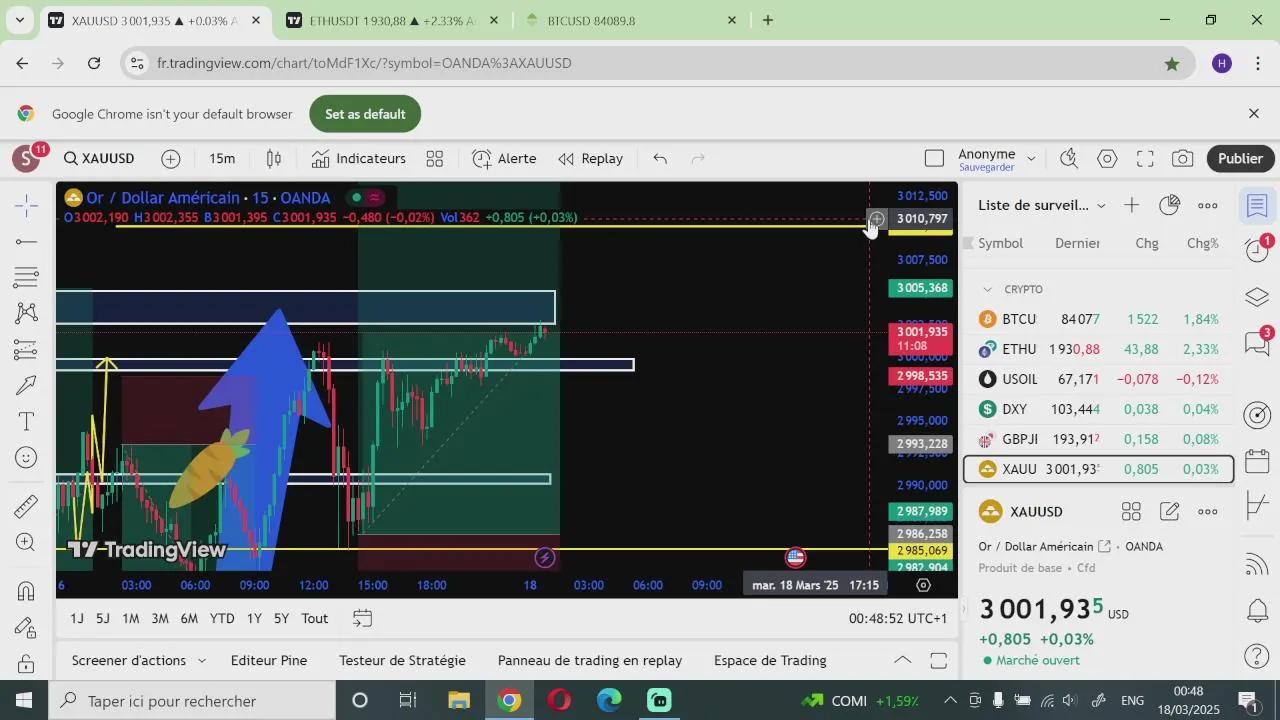Collapse the bottom panel chevron
This screenshot has height=720, width=1280.
tap(902, 661)
